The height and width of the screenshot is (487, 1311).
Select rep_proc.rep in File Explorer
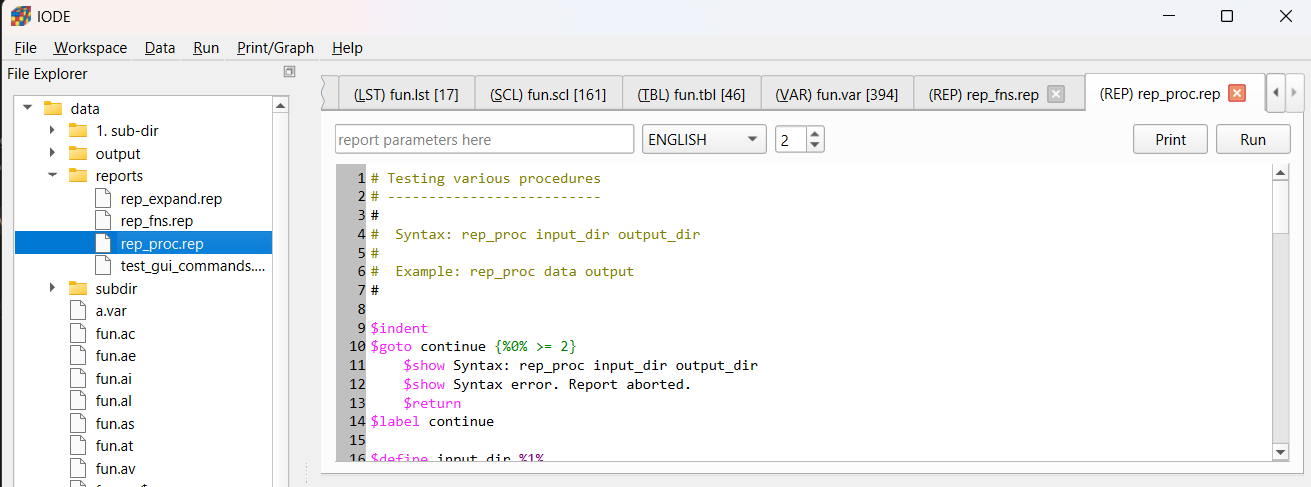[161, 243]
